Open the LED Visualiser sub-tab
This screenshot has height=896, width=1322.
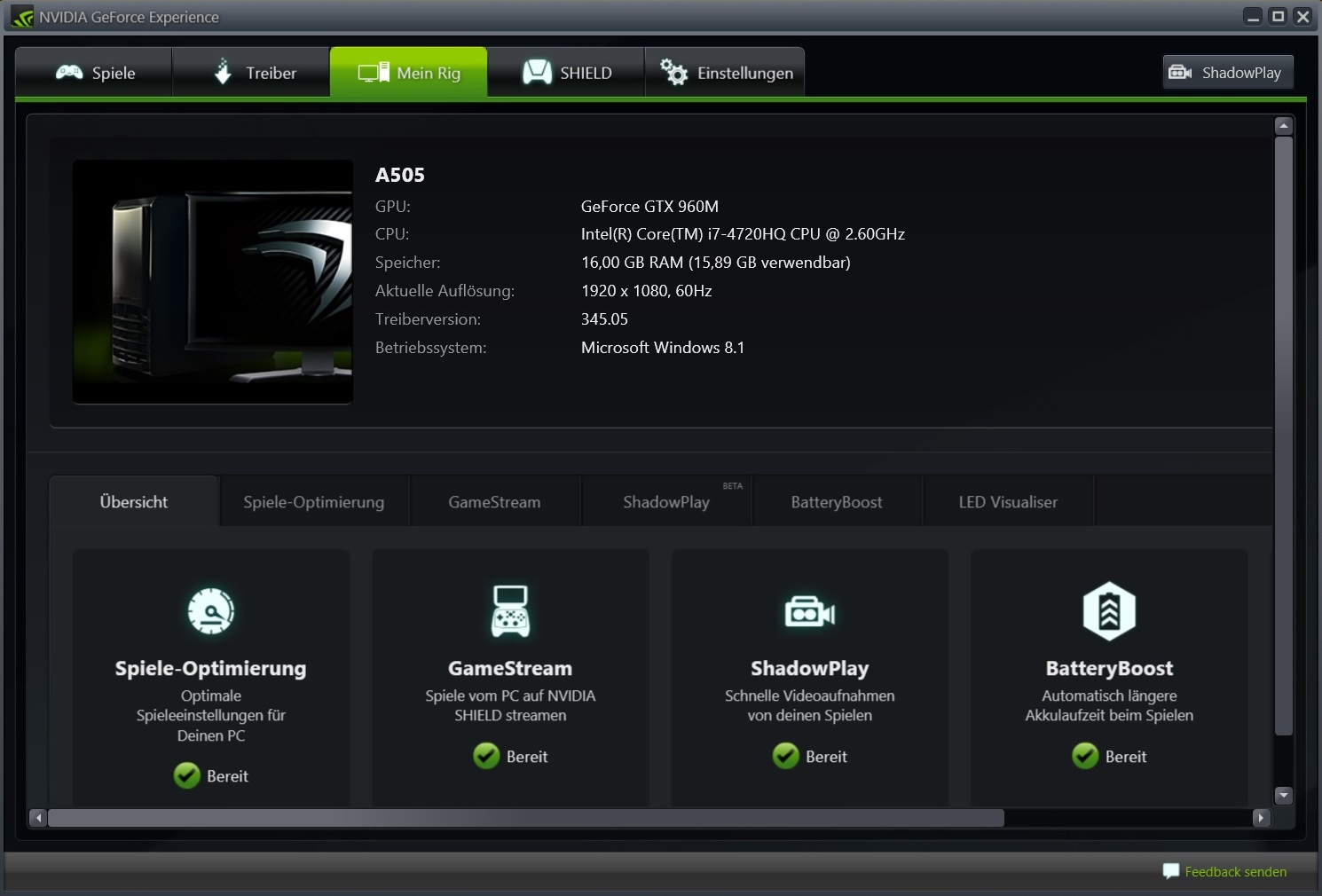click(1008, 502)
